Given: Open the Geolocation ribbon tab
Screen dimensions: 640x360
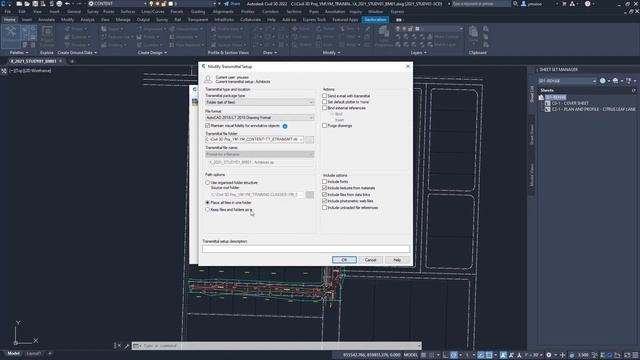Looking at the screenshot, I should tap(375, 20).
